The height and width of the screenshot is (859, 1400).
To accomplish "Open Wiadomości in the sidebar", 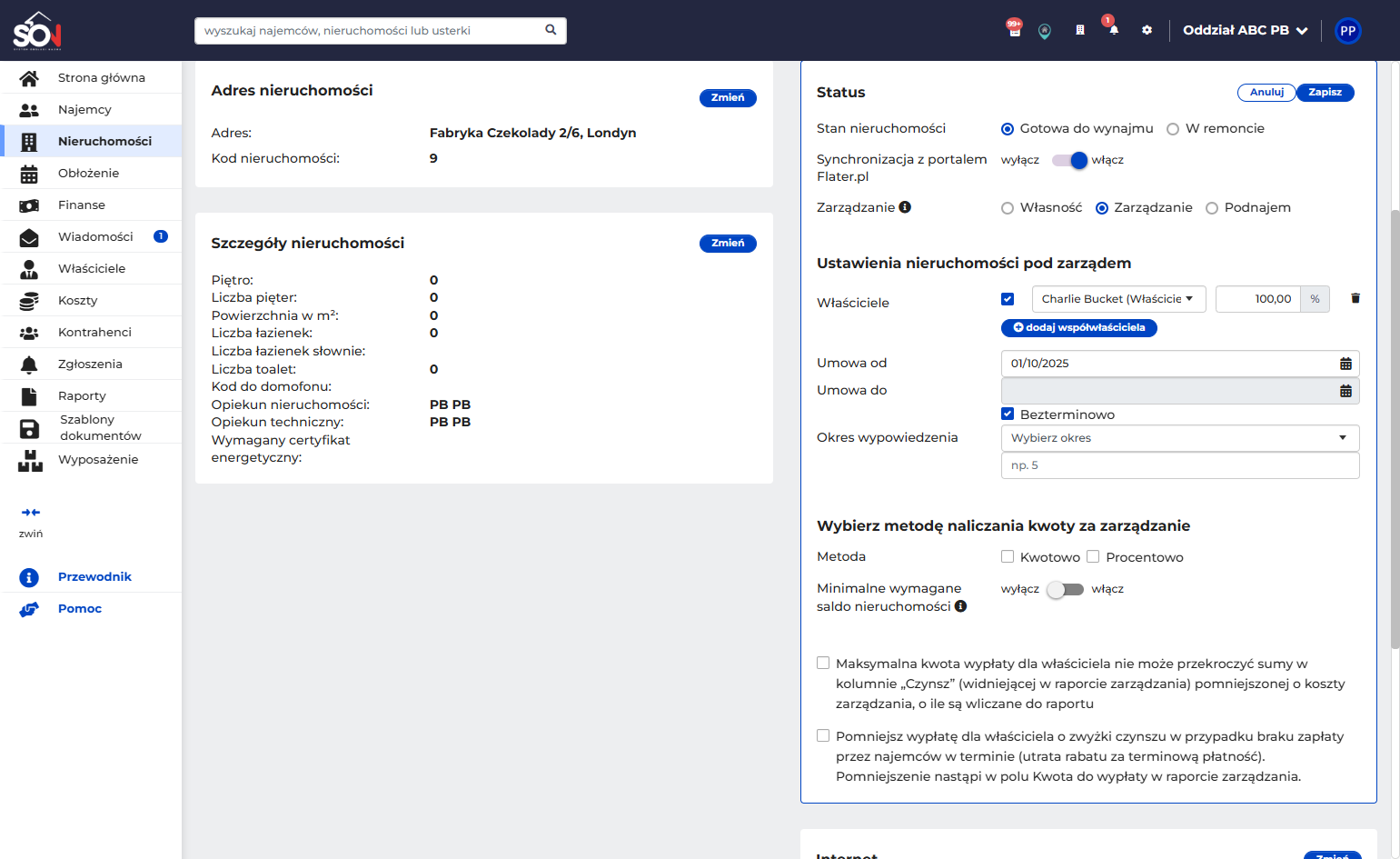I will point(91,236).
